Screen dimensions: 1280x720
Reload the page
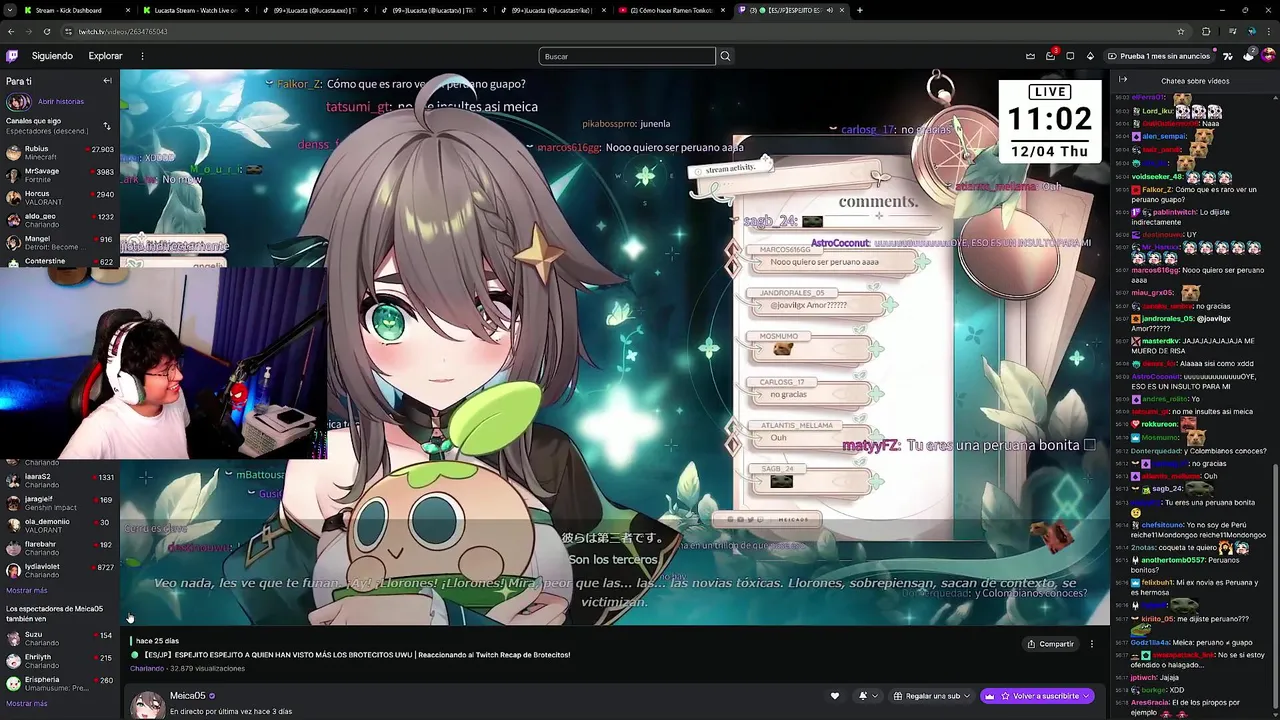(47, 31)
